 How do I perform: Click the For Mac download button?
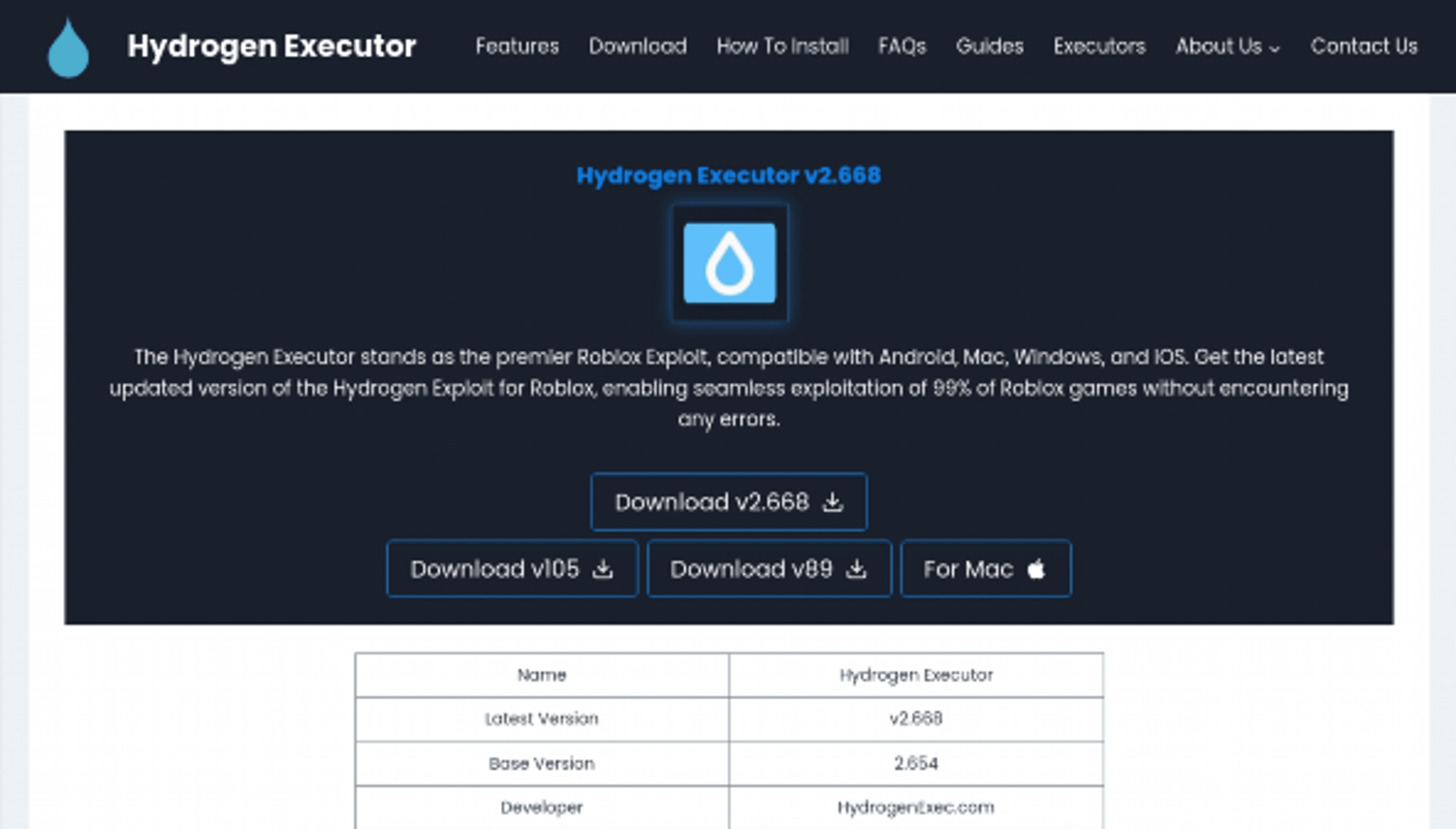(985, 568)
